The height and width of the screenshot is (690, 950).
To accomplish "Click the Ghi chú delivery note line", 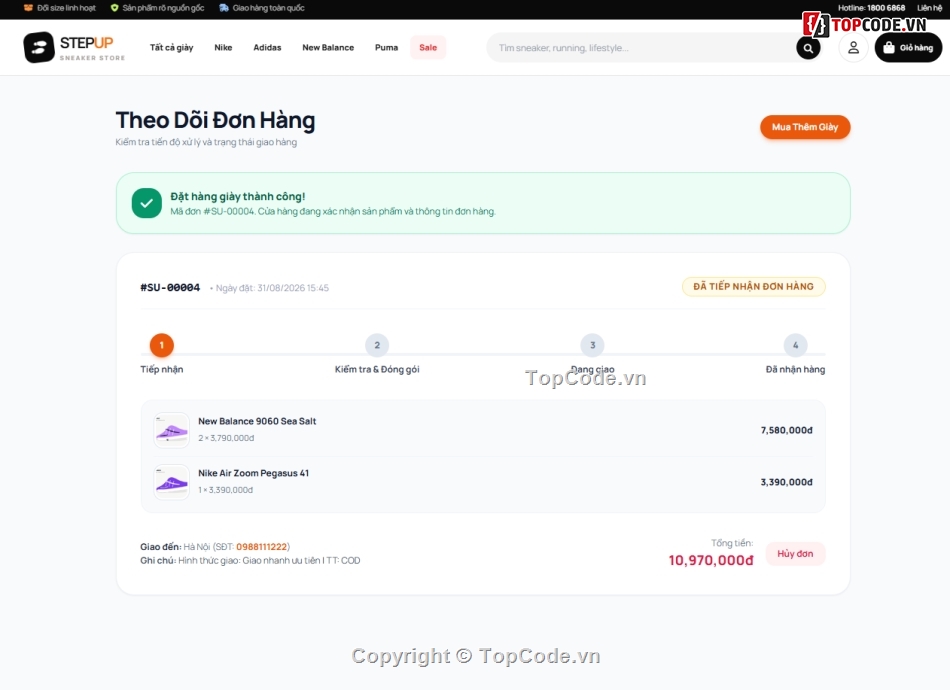I will pos(250,560).
